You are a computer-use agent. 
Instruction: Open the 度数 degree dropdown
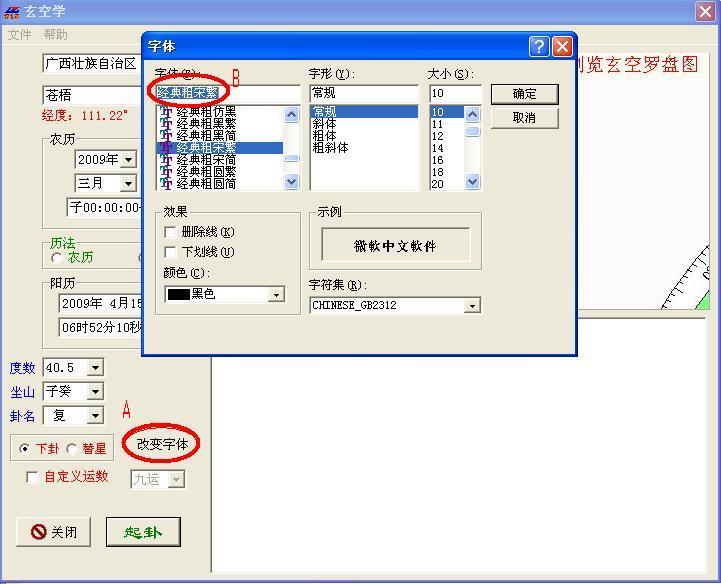click(x=95, y=368)
